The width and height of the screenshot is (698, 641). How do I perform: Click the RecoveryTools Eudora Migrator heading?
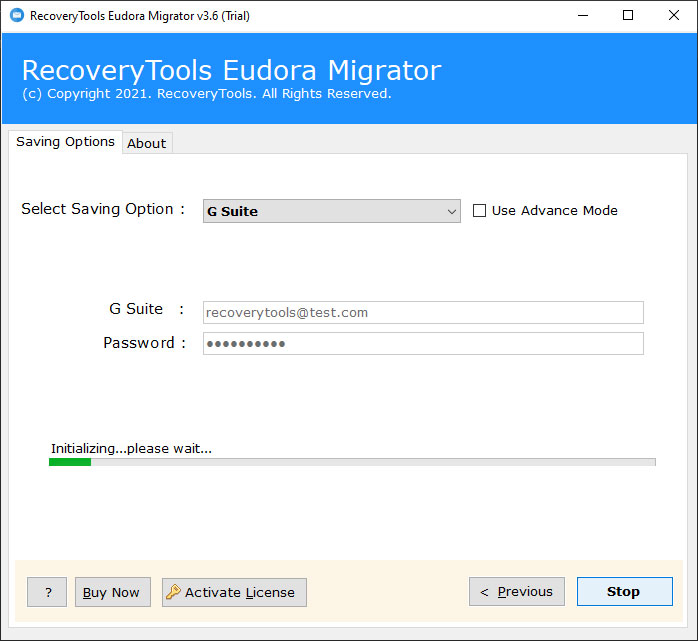pos(231,70)
